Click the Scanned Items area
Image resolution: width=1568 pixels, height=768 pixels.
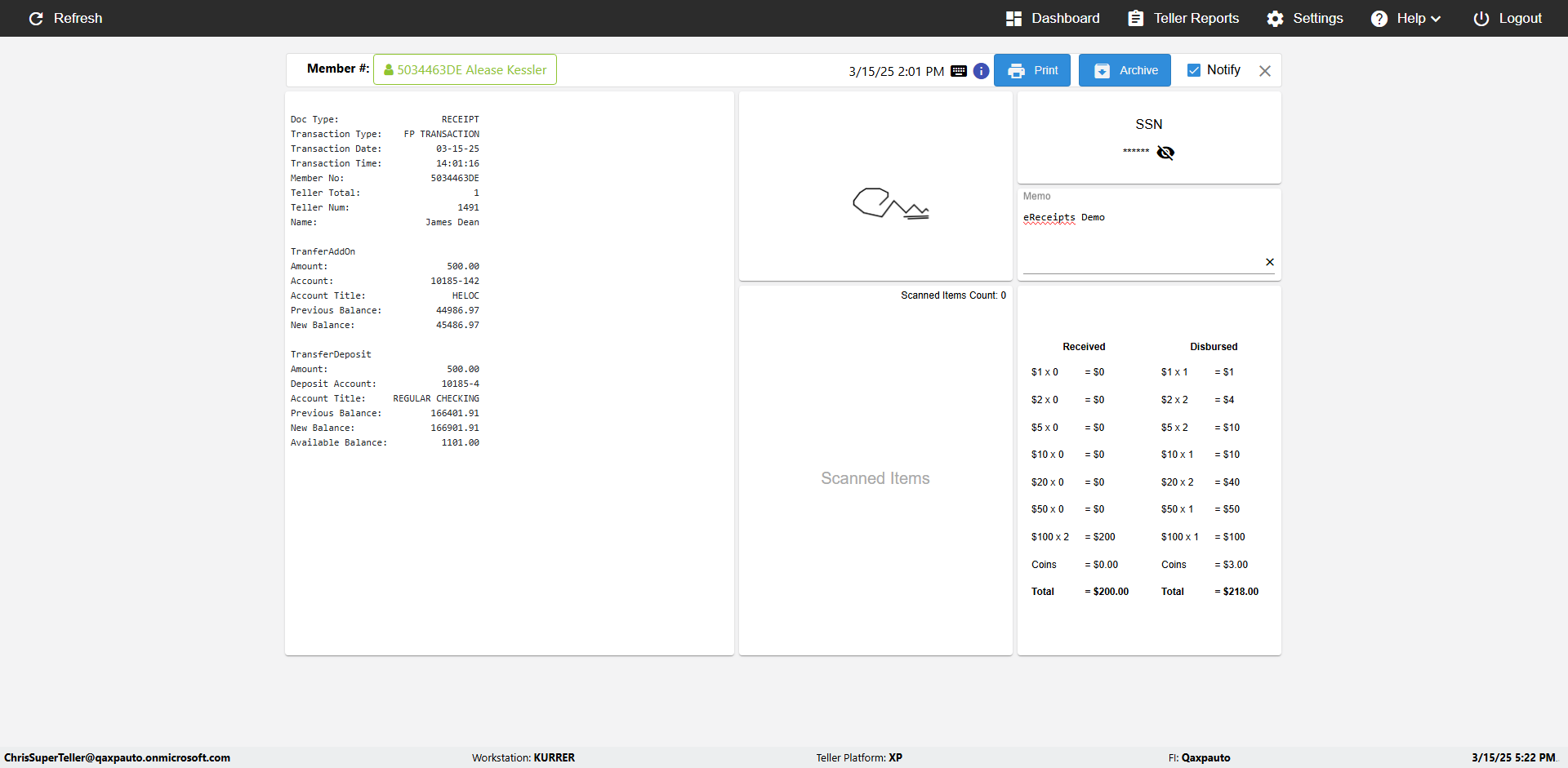[875, 478]
